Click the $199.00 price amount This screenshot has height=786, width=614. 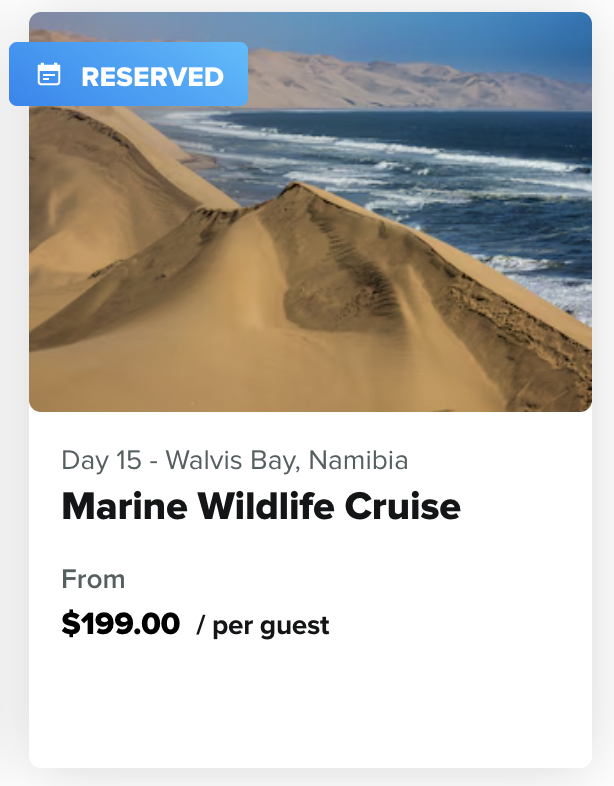pyautogui.click(x=121, y=624)
